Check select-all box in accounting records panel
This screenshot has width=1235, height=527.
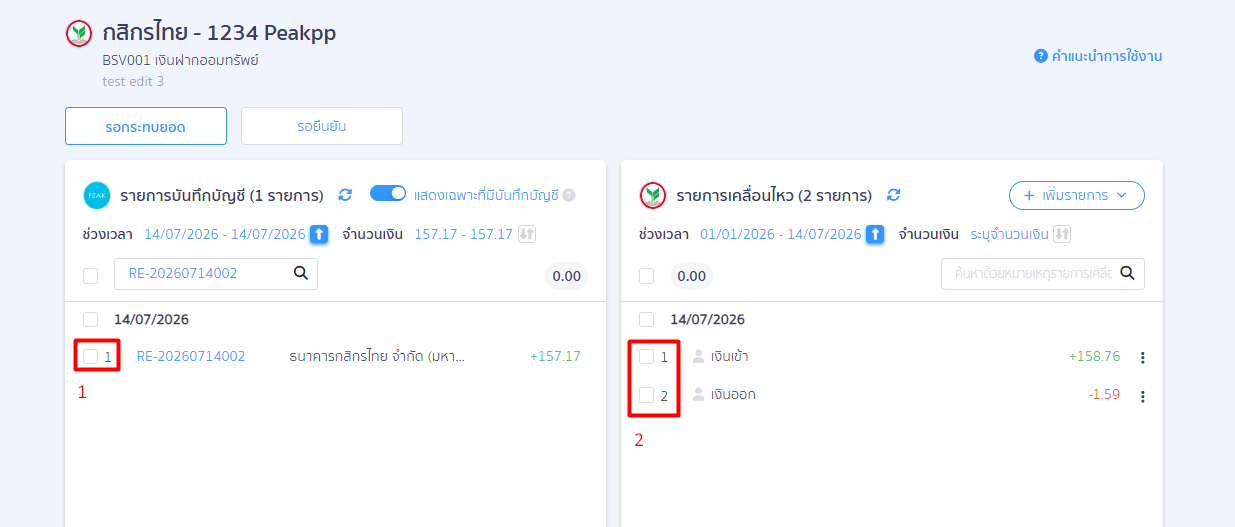(91, 275)
